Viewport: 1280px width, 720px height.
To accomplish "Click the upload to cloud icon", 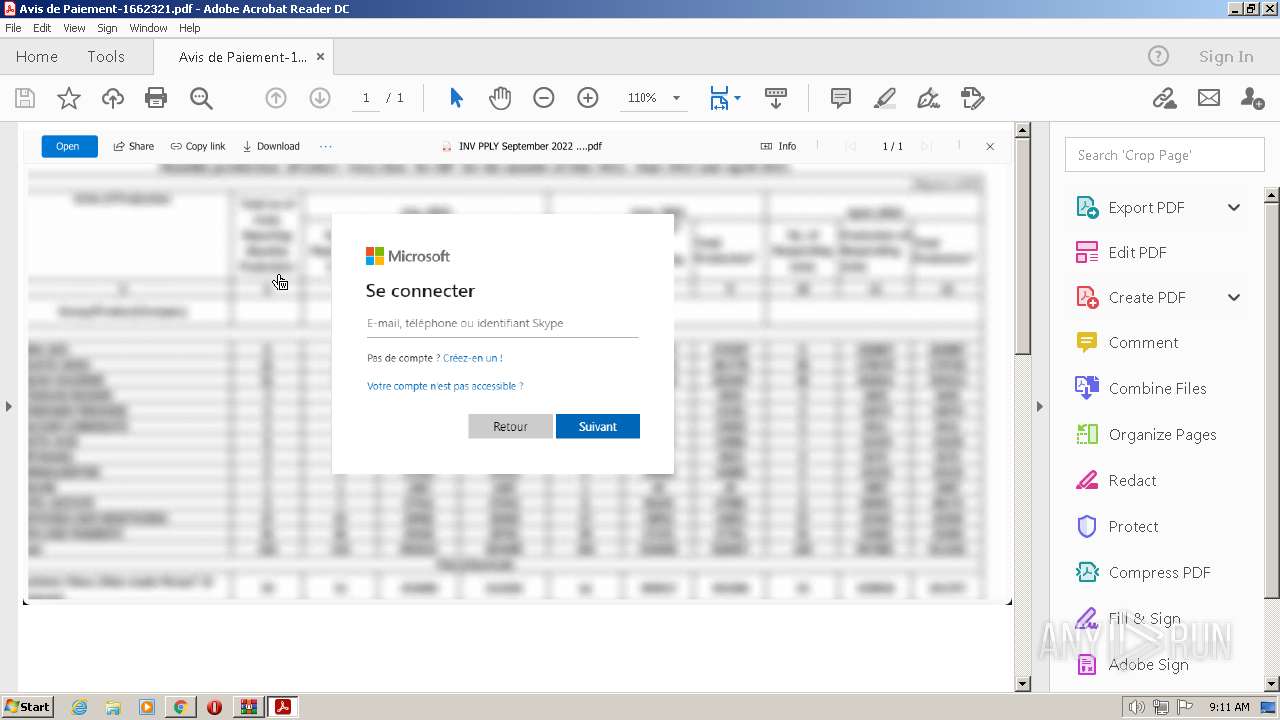I will pos(113,98).
